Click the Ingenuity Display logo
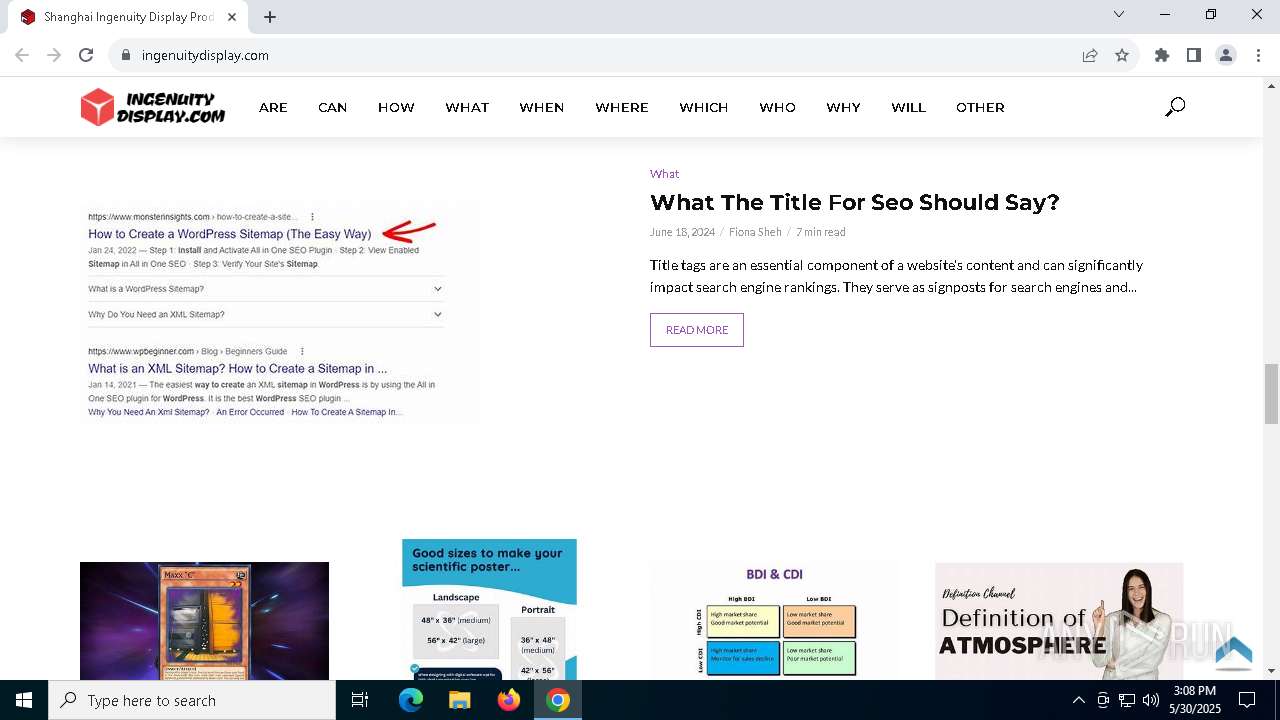Viewport: 1280px width, 720px height. (x=153, y=107)
